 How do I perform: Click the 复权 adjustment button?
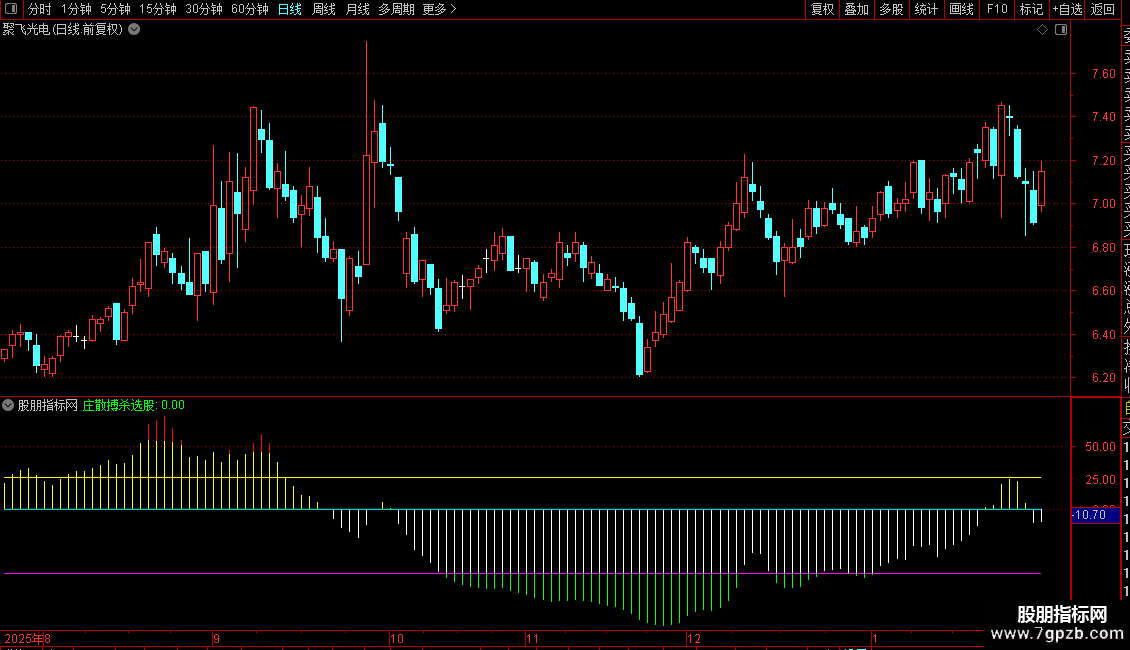822,9
